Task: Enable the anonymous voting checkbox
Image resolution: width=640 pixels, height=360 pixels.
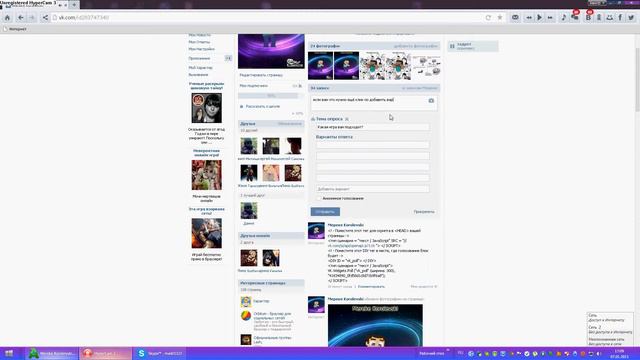Action: (319, 198)
